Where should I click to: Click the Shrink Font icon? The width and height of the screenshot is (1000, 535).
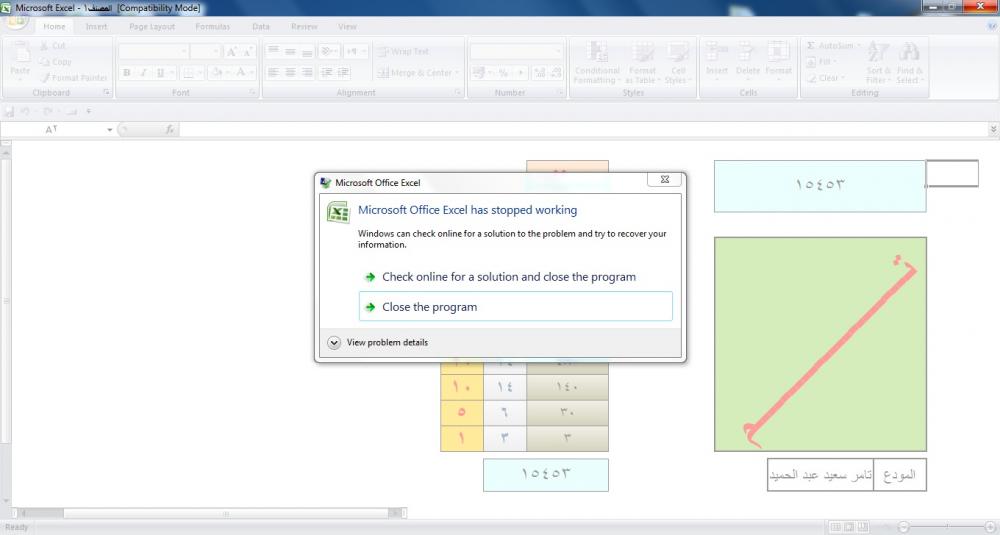pos(247,52)
